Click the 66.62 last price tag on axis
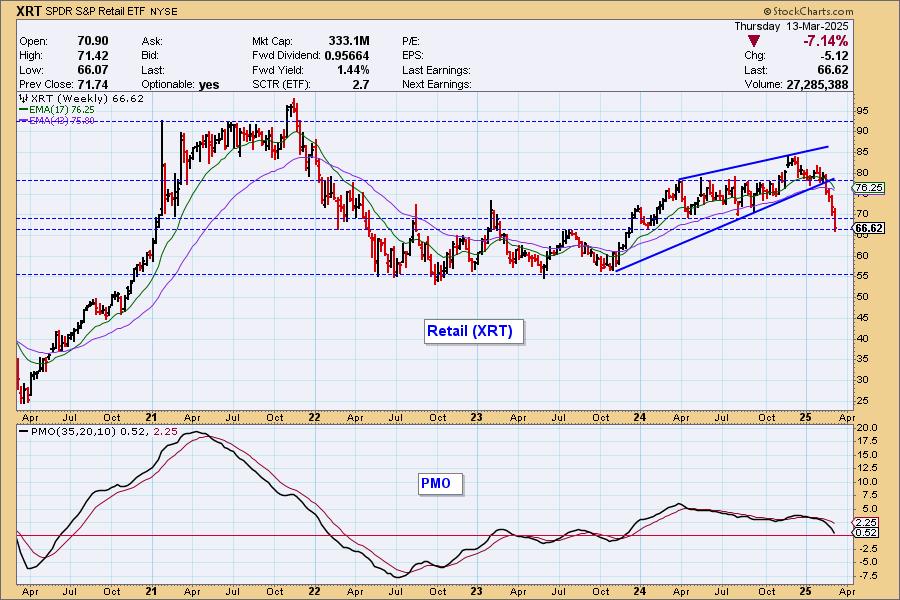The width and height of the screenshot is (900, 600). pos(869,228)
